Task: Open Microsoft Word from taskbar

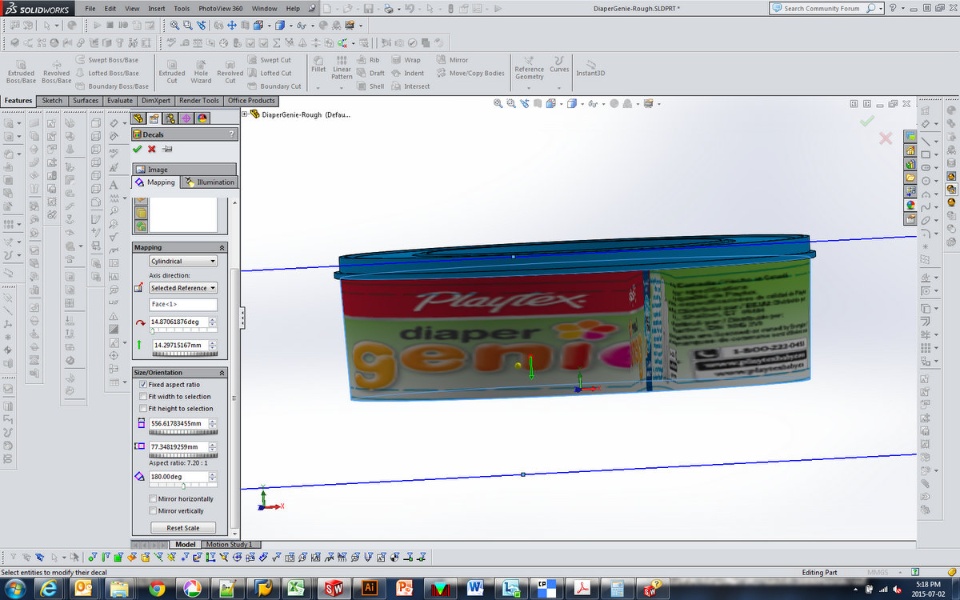Action: 475,588
